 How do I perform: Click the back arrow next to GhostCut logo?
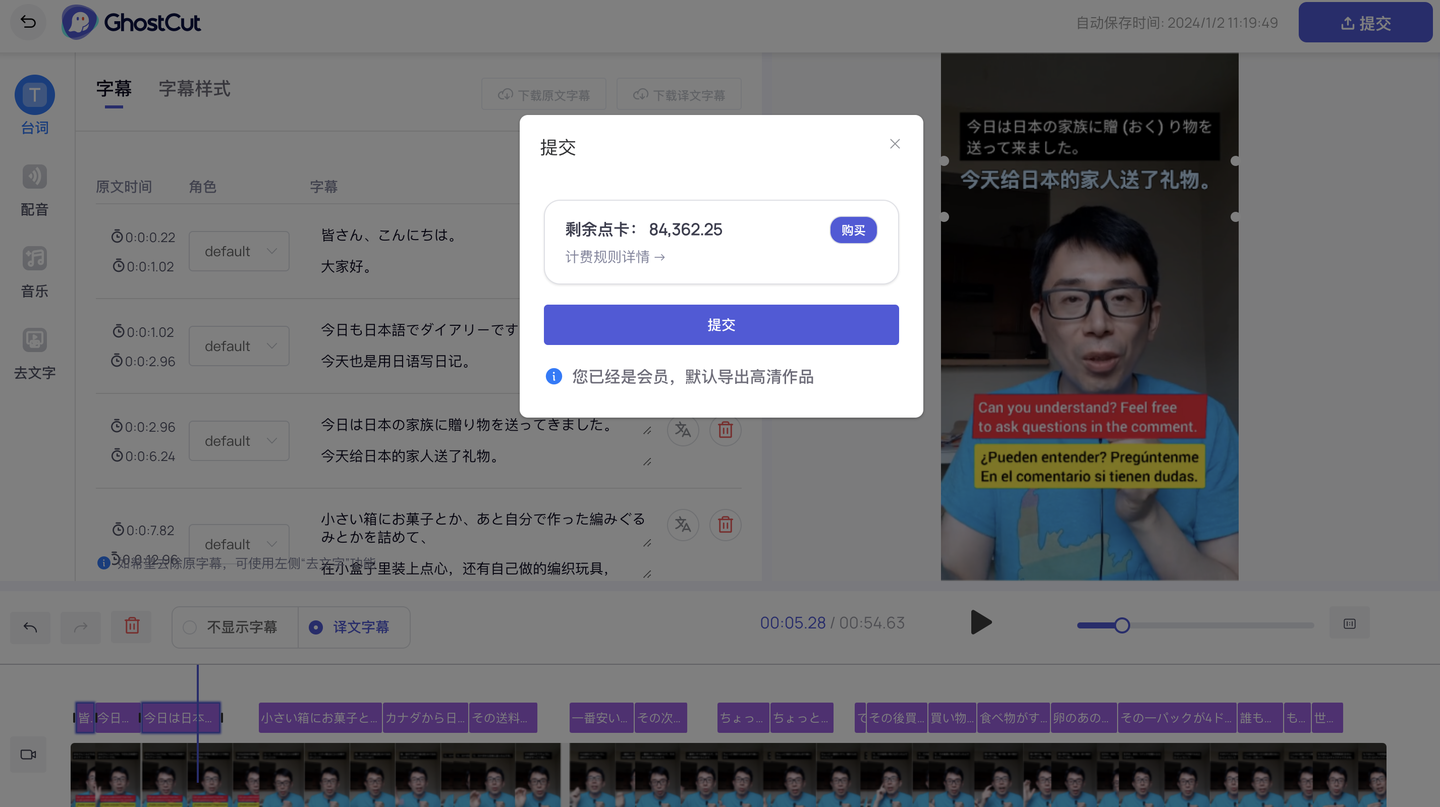click(28, 22)
